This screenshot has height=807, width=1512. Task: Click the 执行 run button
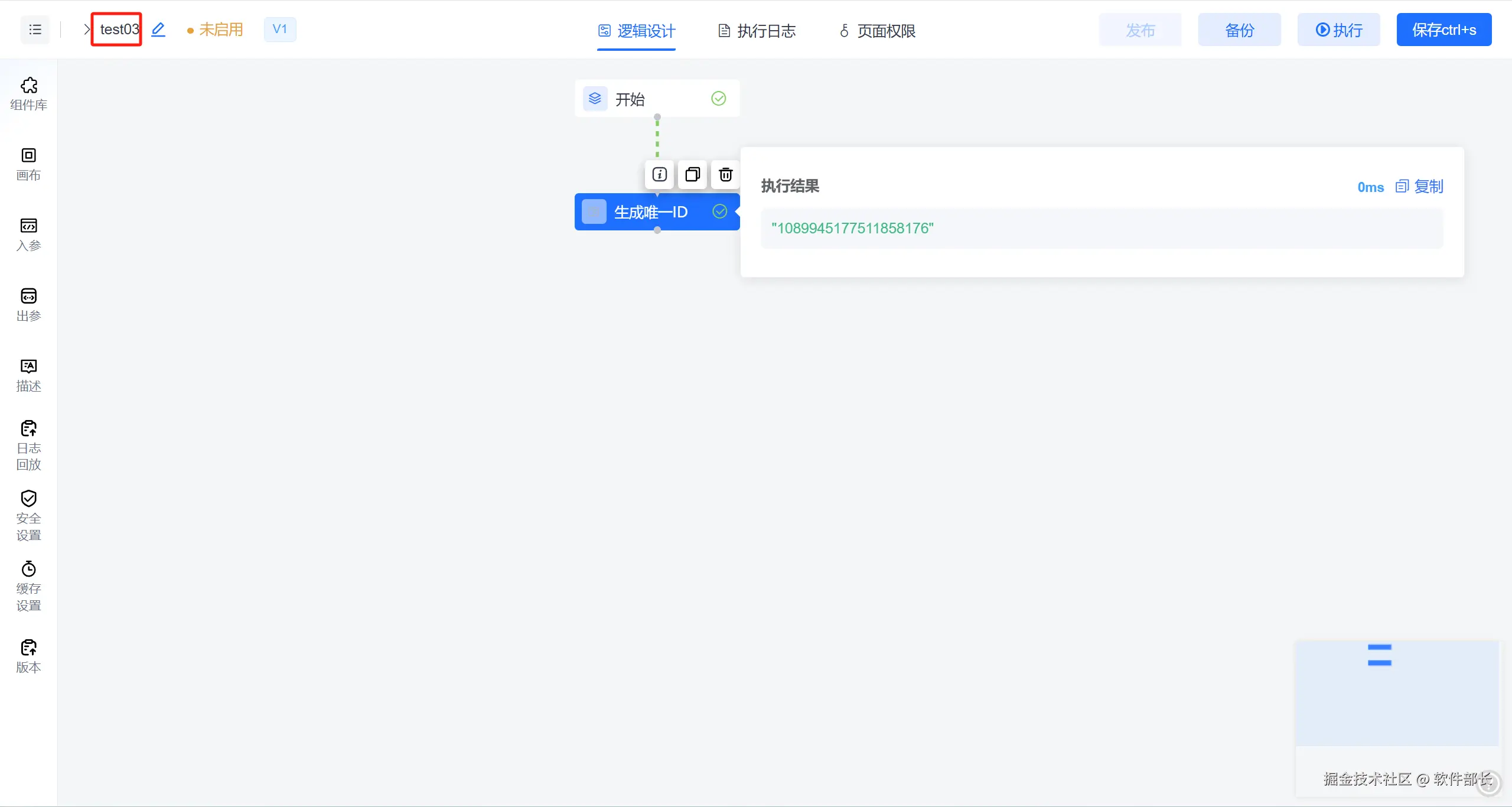pos(1338,30)
